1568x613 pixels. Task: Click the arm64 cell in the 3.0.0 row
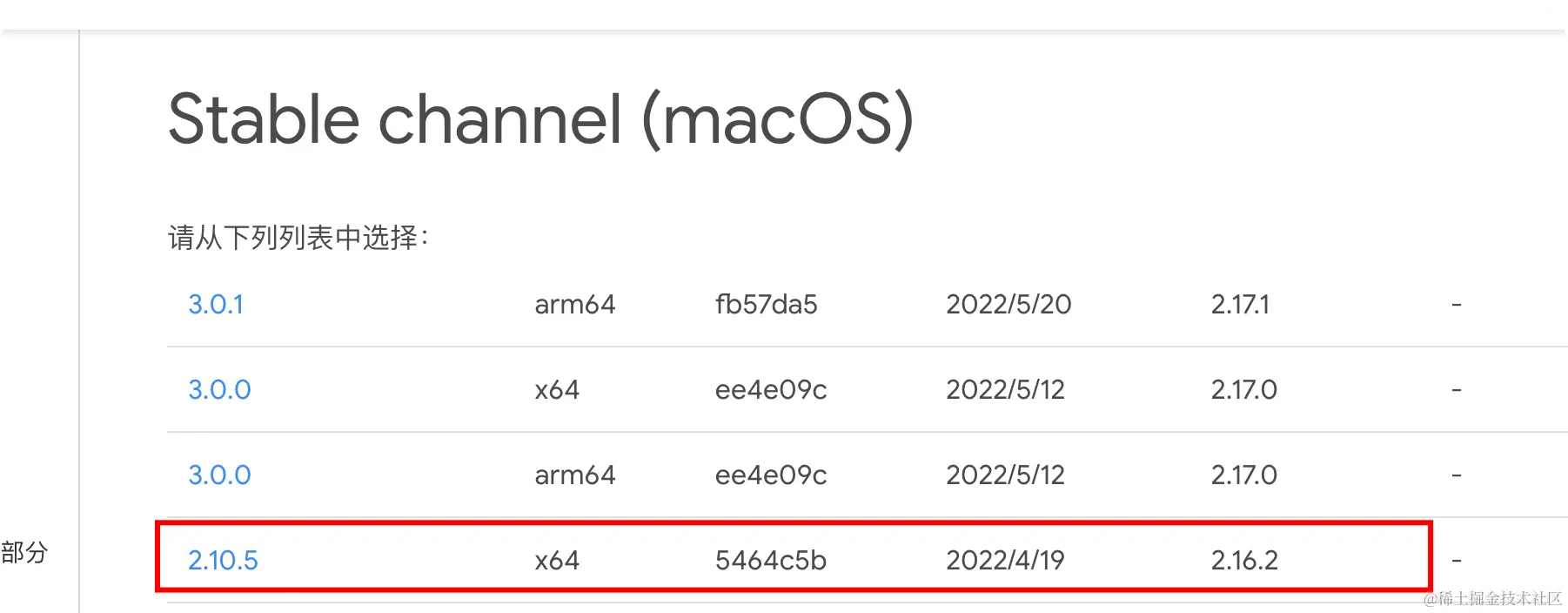click(x=574, y=475)
